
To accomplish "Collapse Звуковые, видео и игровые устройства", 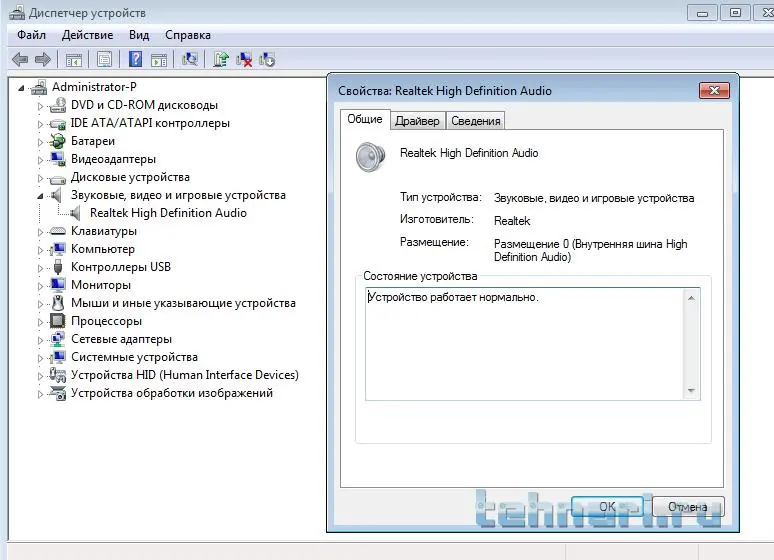I will tap(40, 197).
